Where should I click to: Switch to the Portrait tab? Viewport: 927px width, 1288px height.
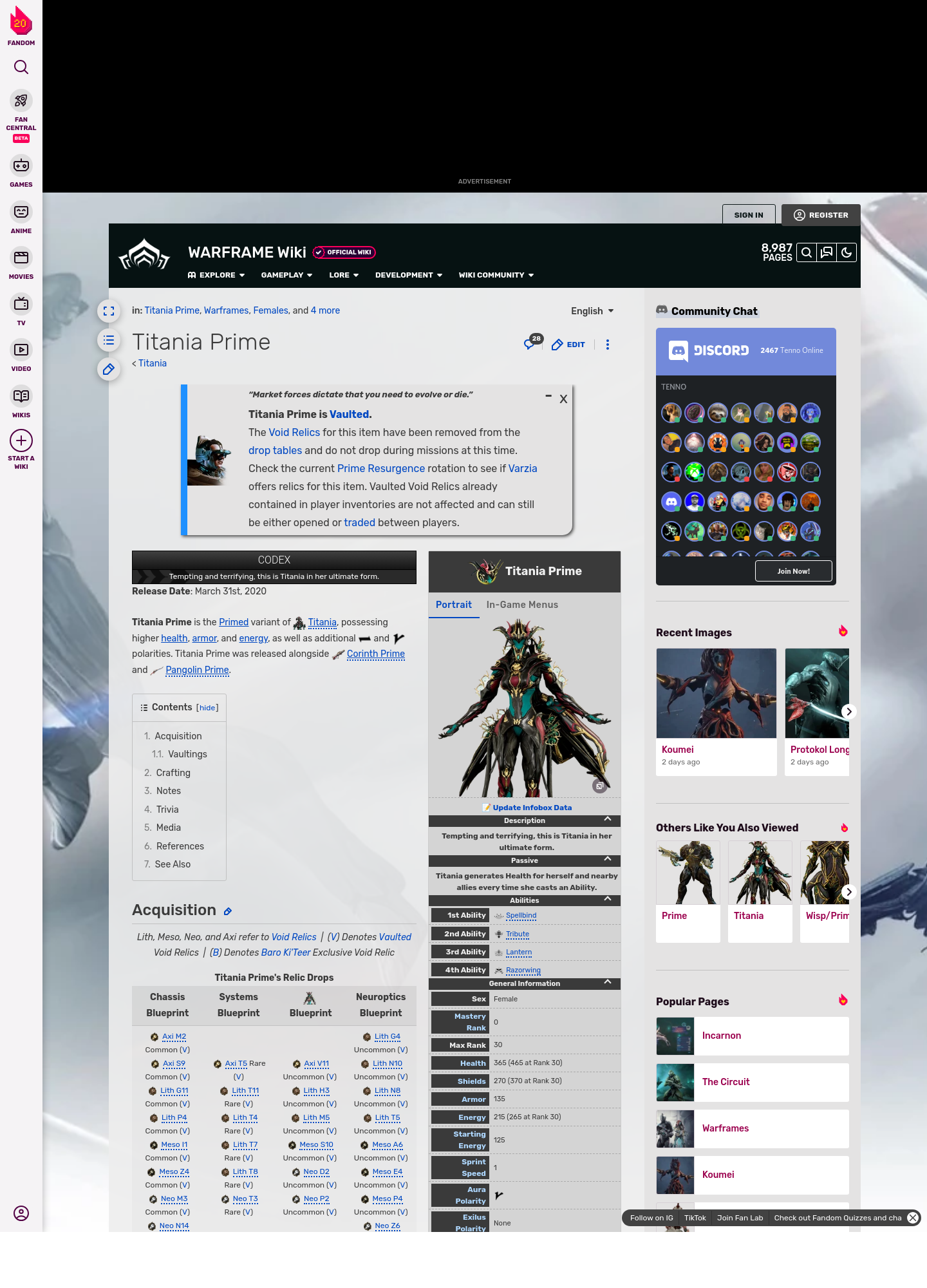click(x=454, y=605)
